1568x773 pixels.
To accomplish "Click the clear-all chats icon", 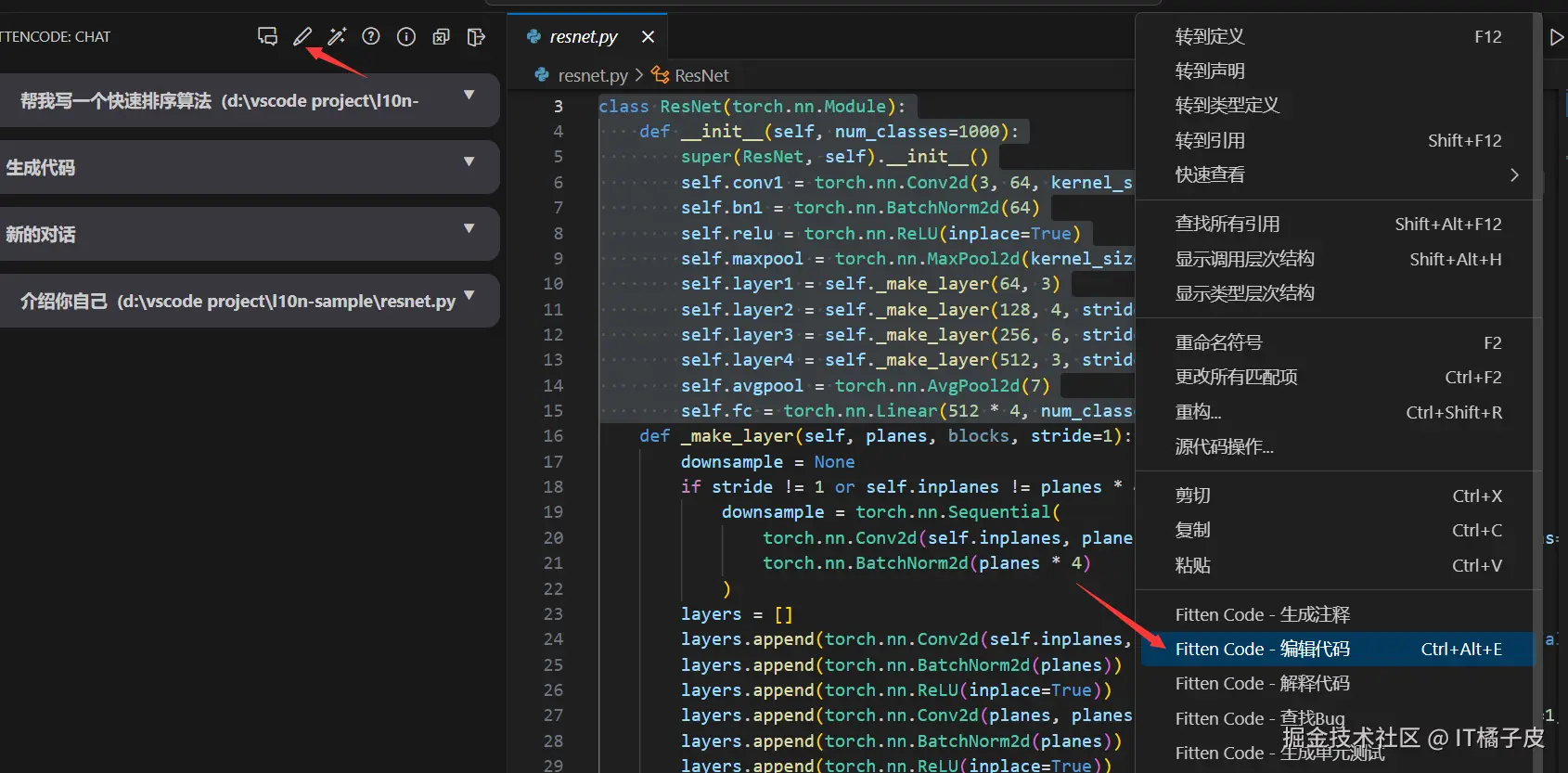I will (442, 36).
